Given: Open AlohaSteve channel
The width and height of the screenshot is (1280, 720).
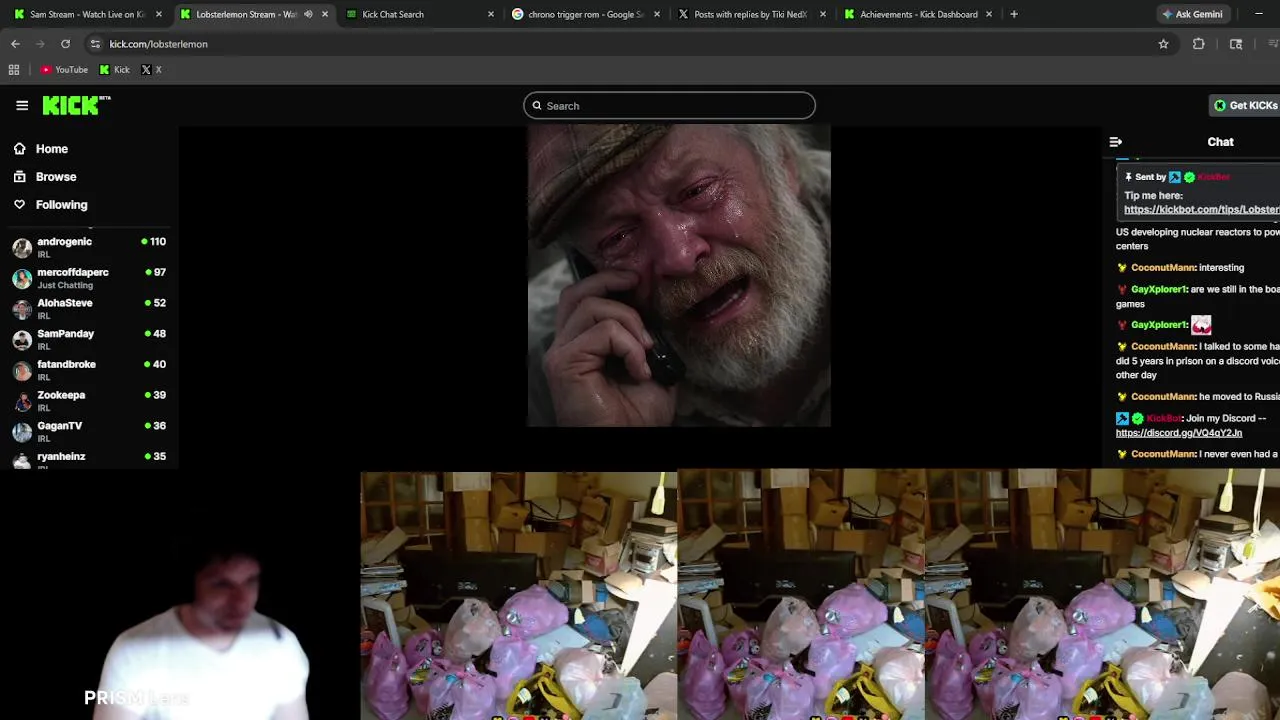Looking at the screenshot, I should [x=89, y=309].
